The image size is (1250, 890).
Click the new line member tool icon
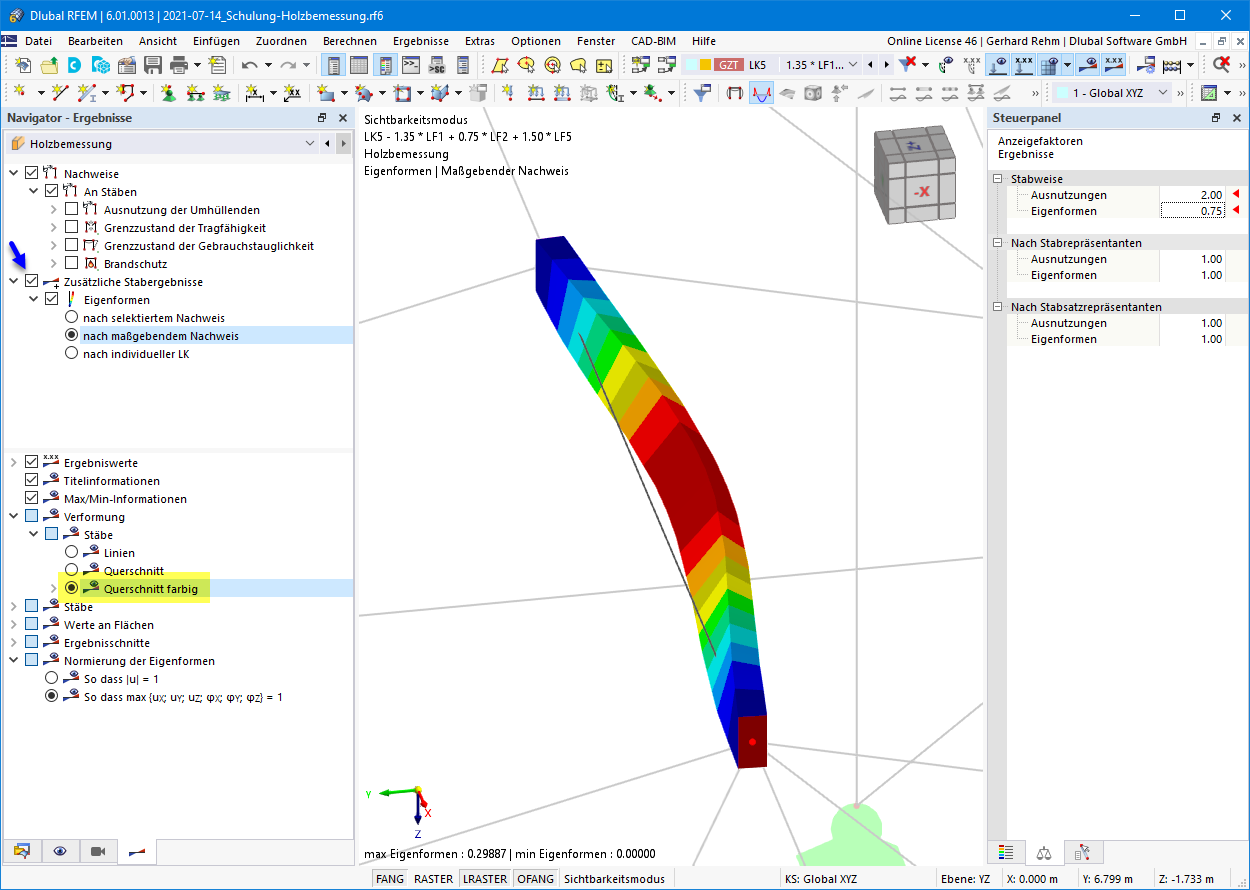60,93
